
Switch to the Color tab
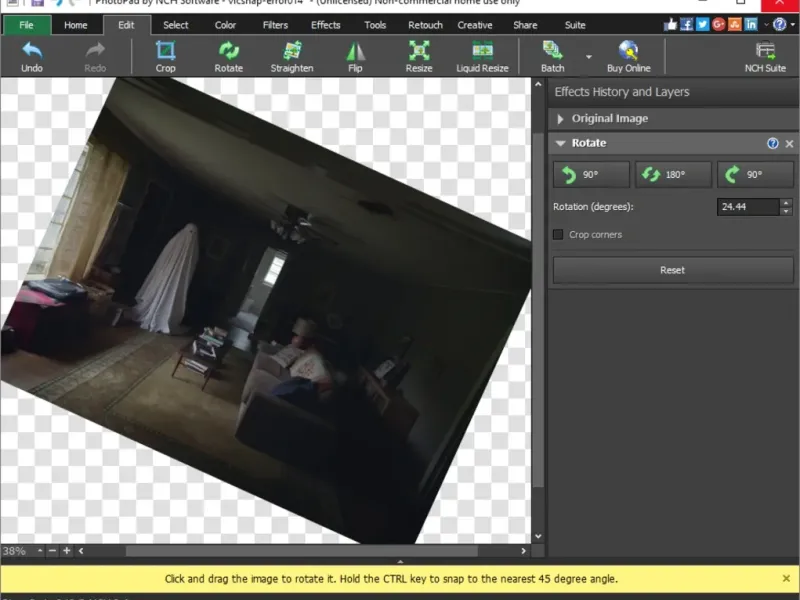coord(225,25)
